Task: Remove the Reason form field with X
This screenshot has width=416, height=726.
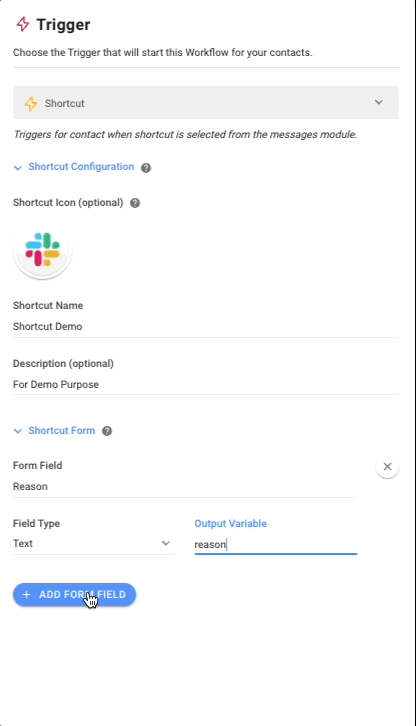Action: point(387,467)
